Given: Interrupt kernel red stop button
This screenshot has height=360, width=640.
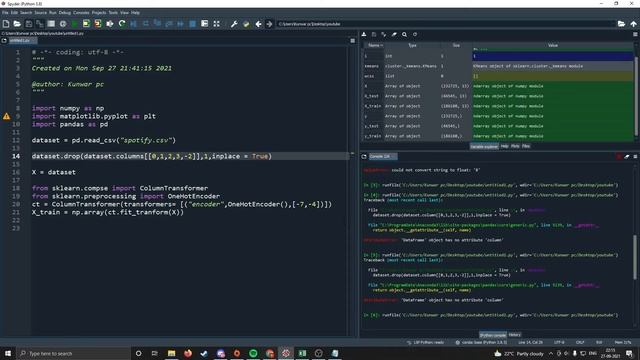Looking at the screenshot, I should [619, 157].
